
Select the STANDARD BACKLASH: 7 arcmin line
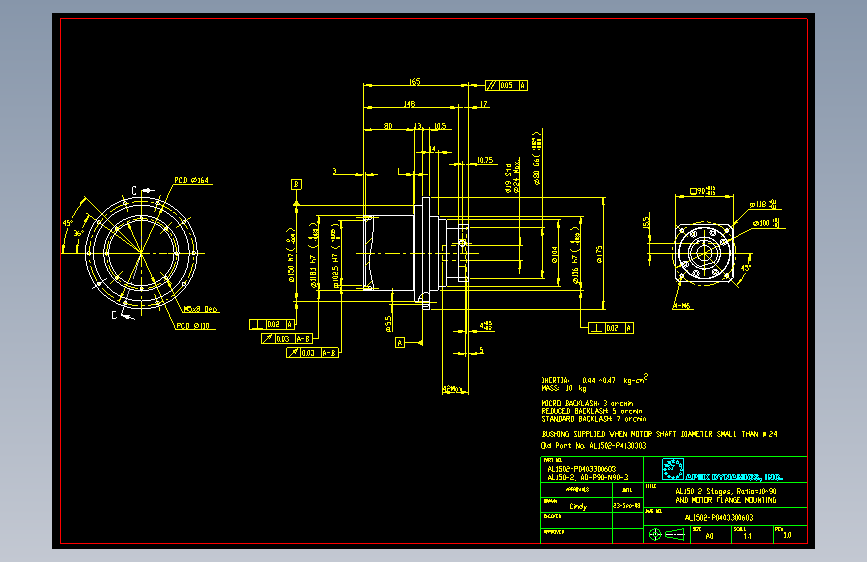tap(594, 419)
